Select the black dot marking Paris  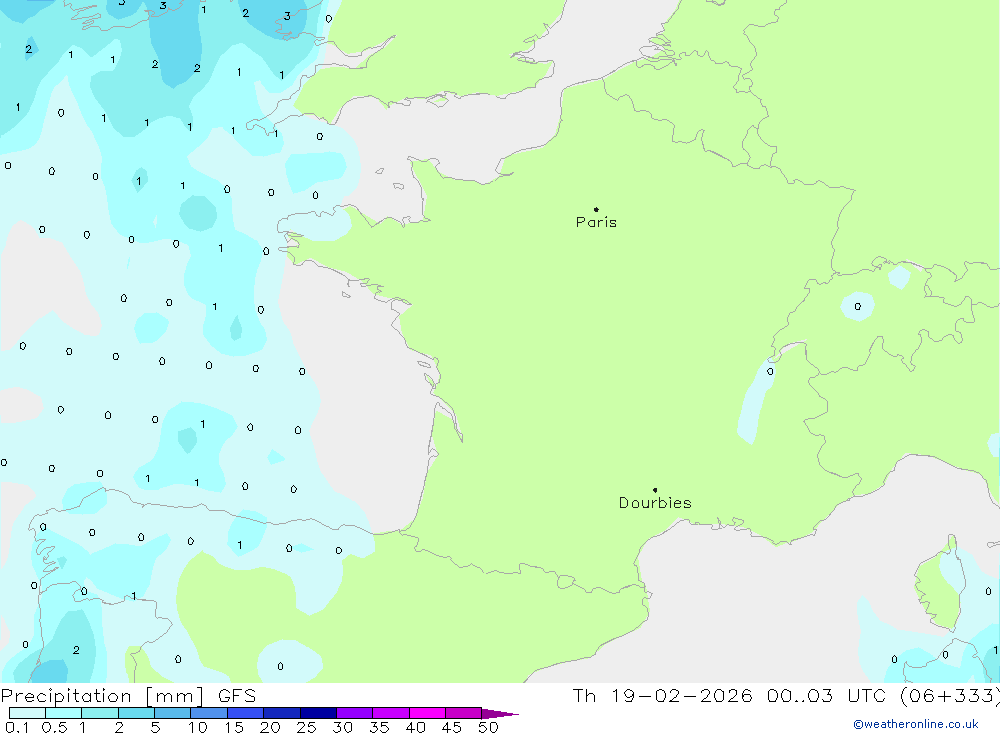click(x=596, y=209)
